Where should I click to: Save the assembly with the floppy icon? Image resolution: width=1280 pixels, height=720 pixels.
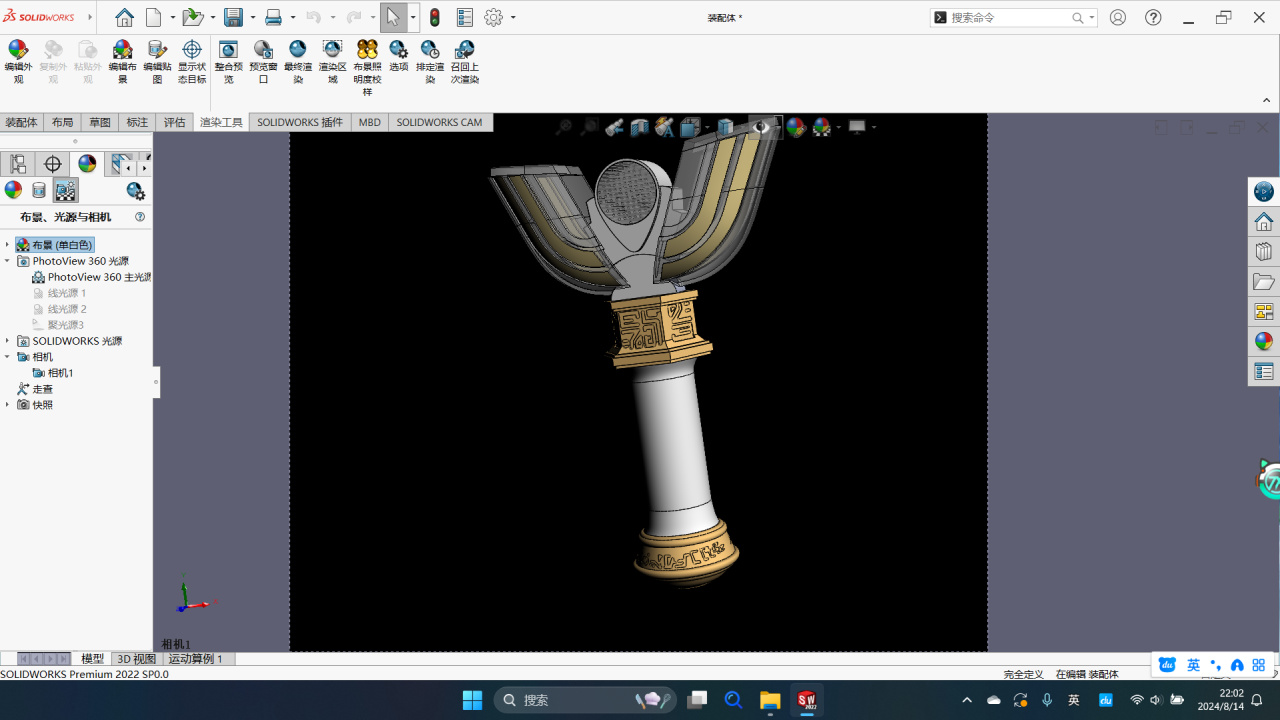point(233,18)
